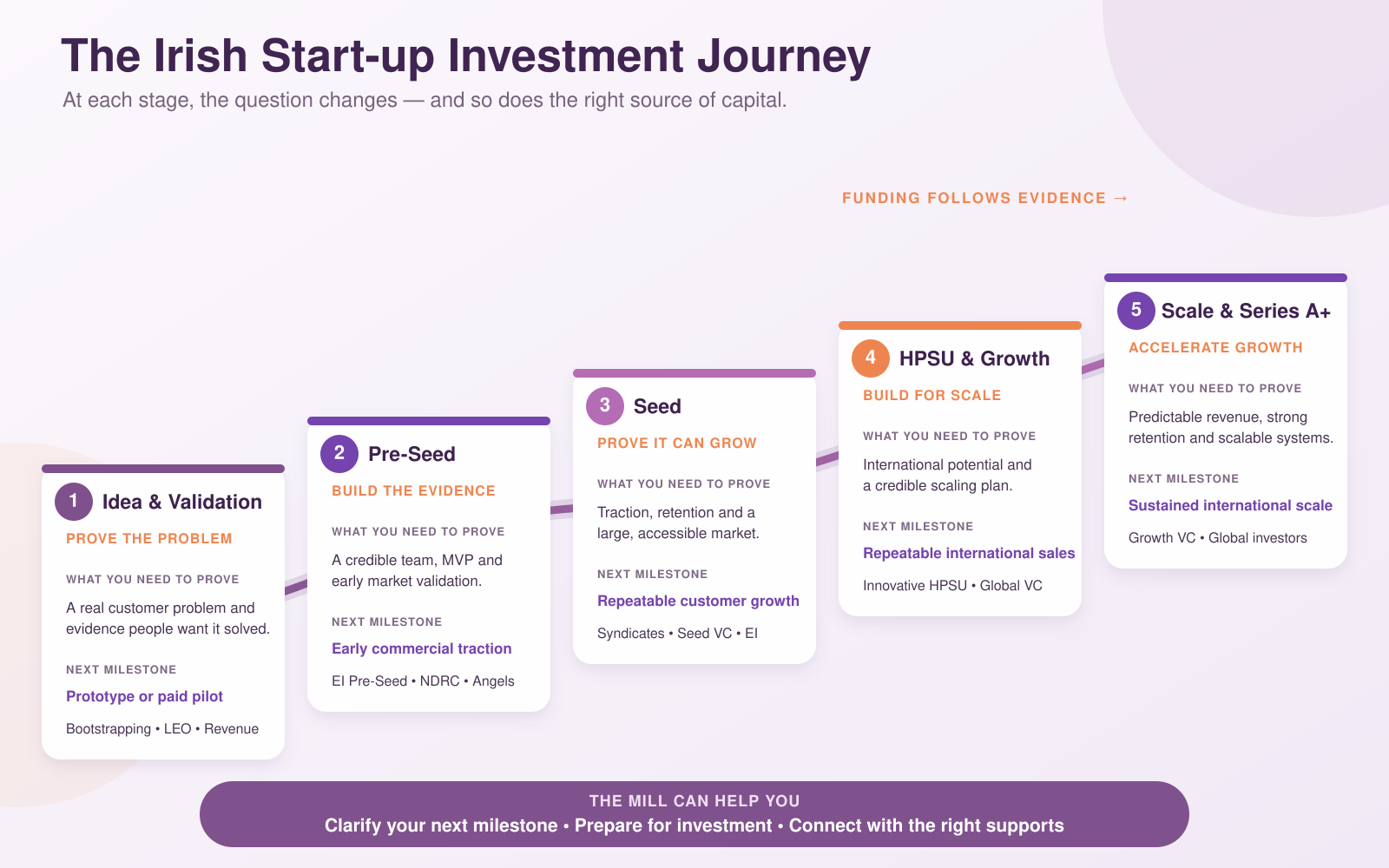
Task: Select the number 5 Scale badge
Action: [x=1136, y=311]
